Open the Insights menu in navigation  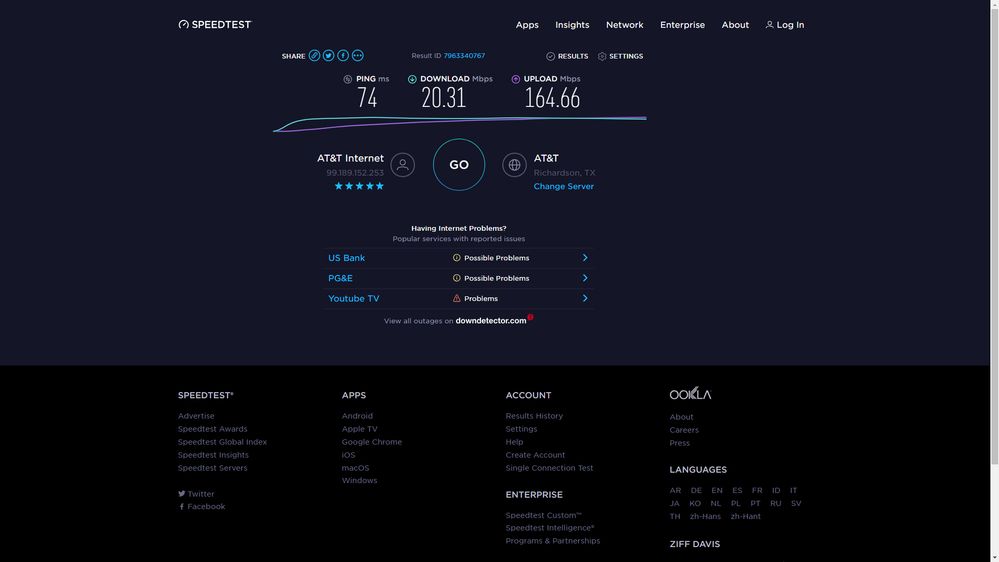572,25
